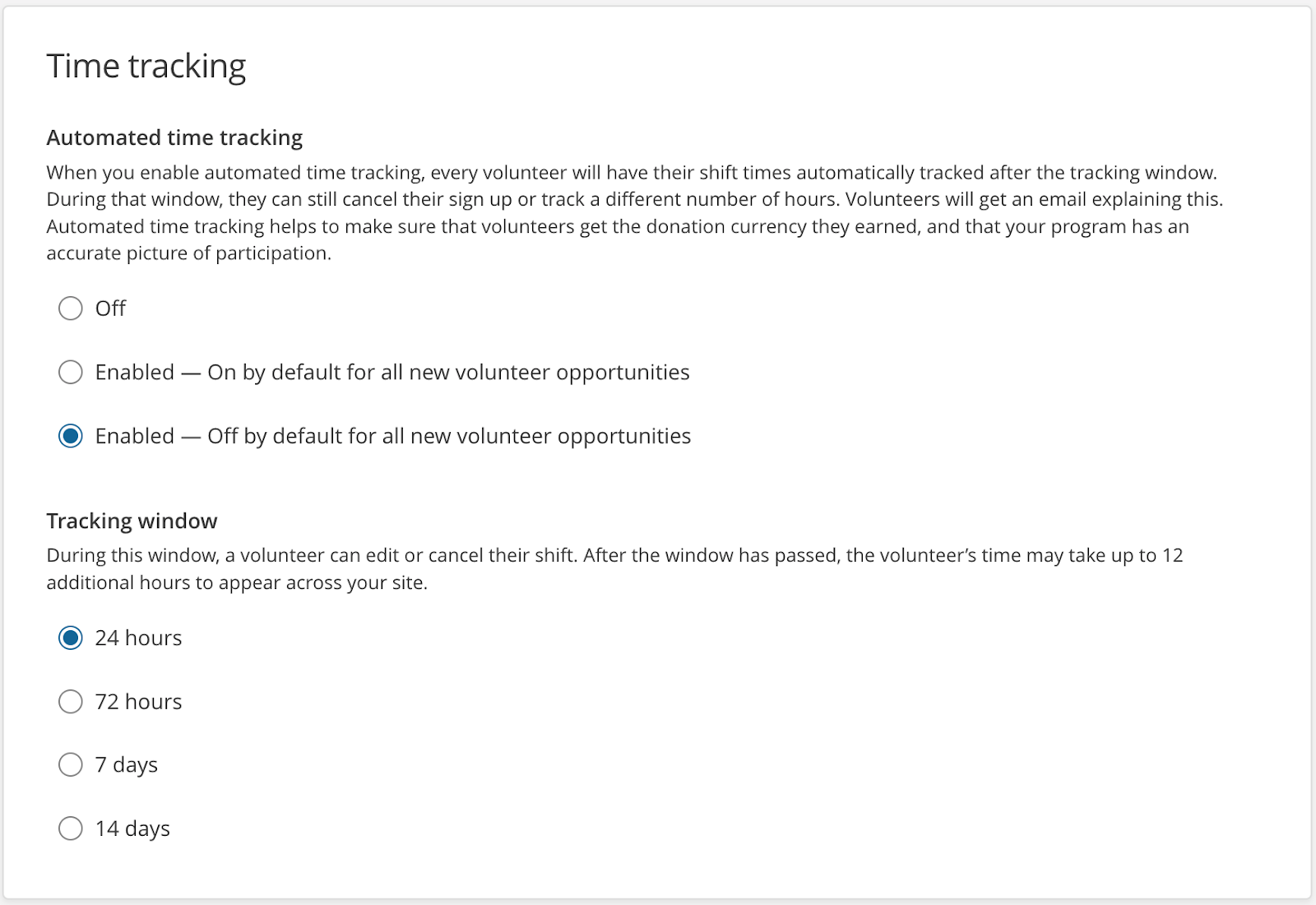Click the 'Off' option label text
This screenshot has height=905, width=1316.
pos(110,309)
